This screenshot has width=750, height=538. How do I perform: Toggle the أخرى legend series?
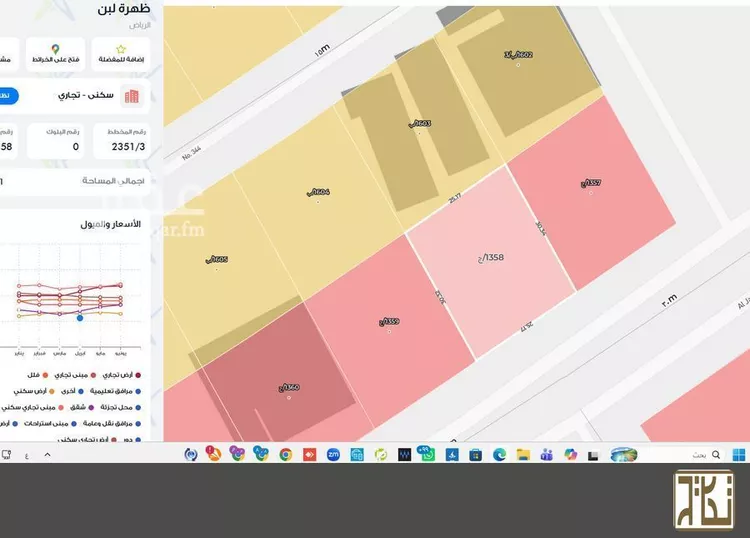tap(72, 391)
